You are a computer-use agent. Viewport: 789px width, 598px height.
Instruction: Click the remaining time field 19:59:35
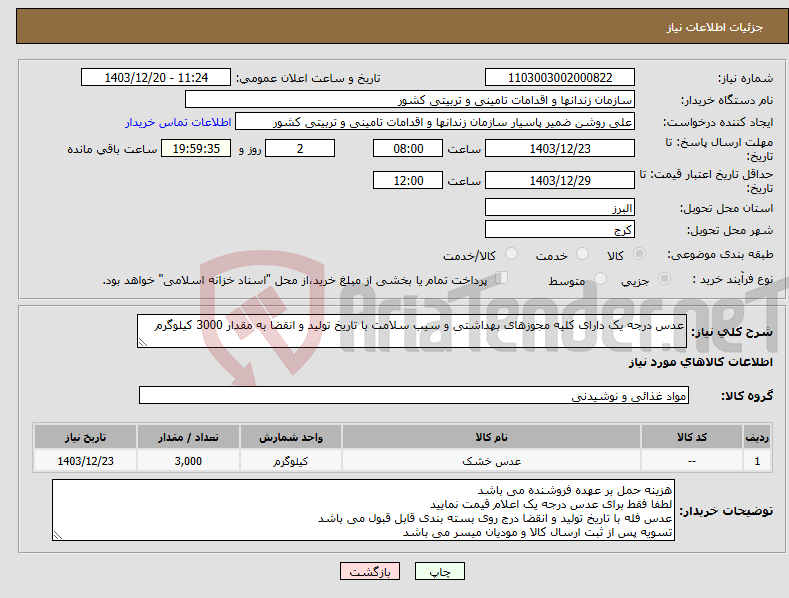tap(196, 148)
